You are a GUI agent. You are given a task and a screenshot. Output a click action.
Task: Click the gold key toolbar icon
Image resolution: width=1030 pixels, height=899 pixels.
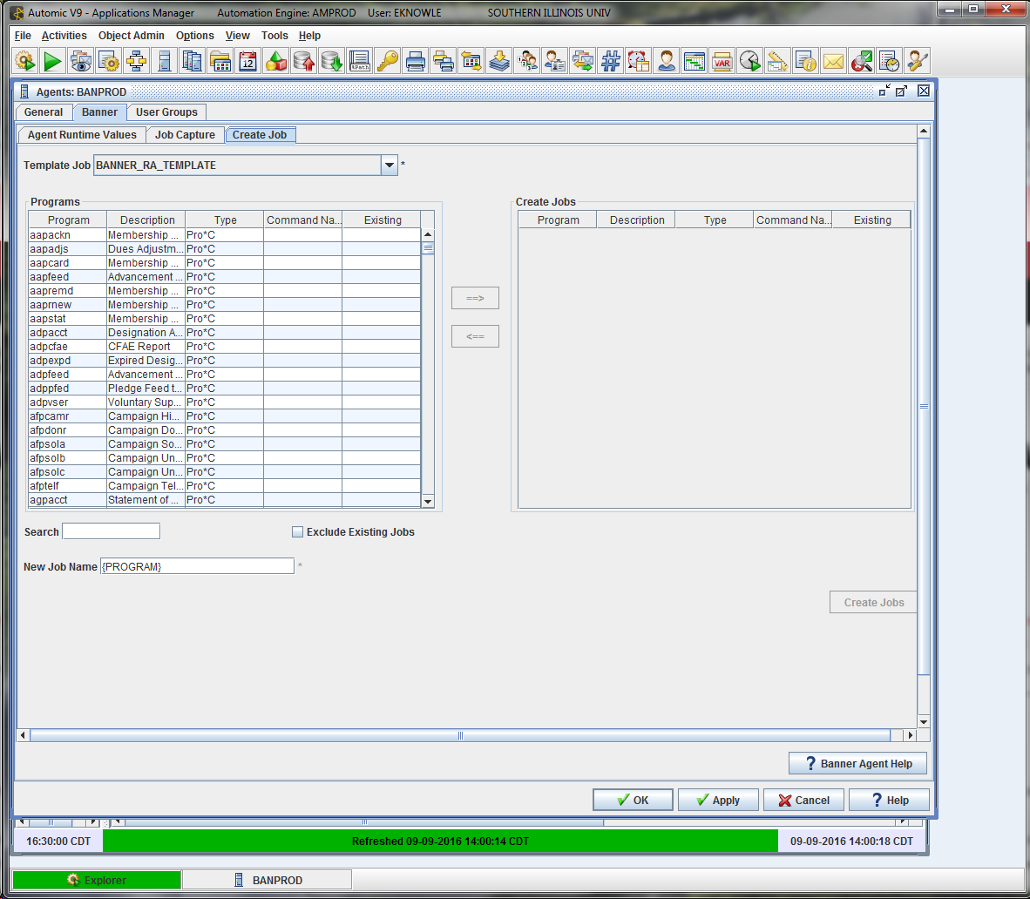[x=387, y=62]
